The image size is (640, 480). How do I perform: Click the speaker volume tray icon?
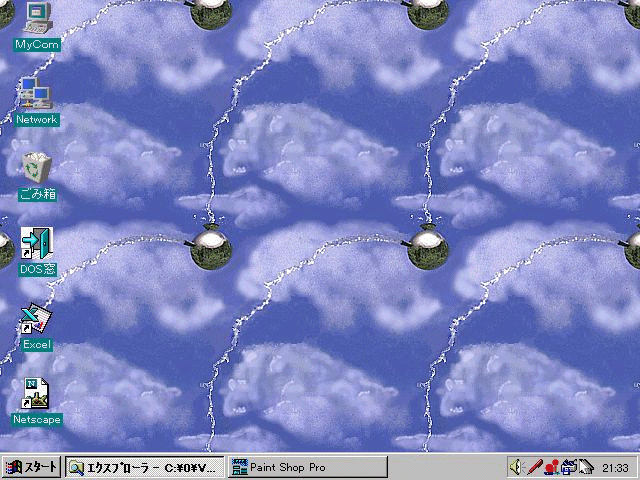click(x=517, y=467)
